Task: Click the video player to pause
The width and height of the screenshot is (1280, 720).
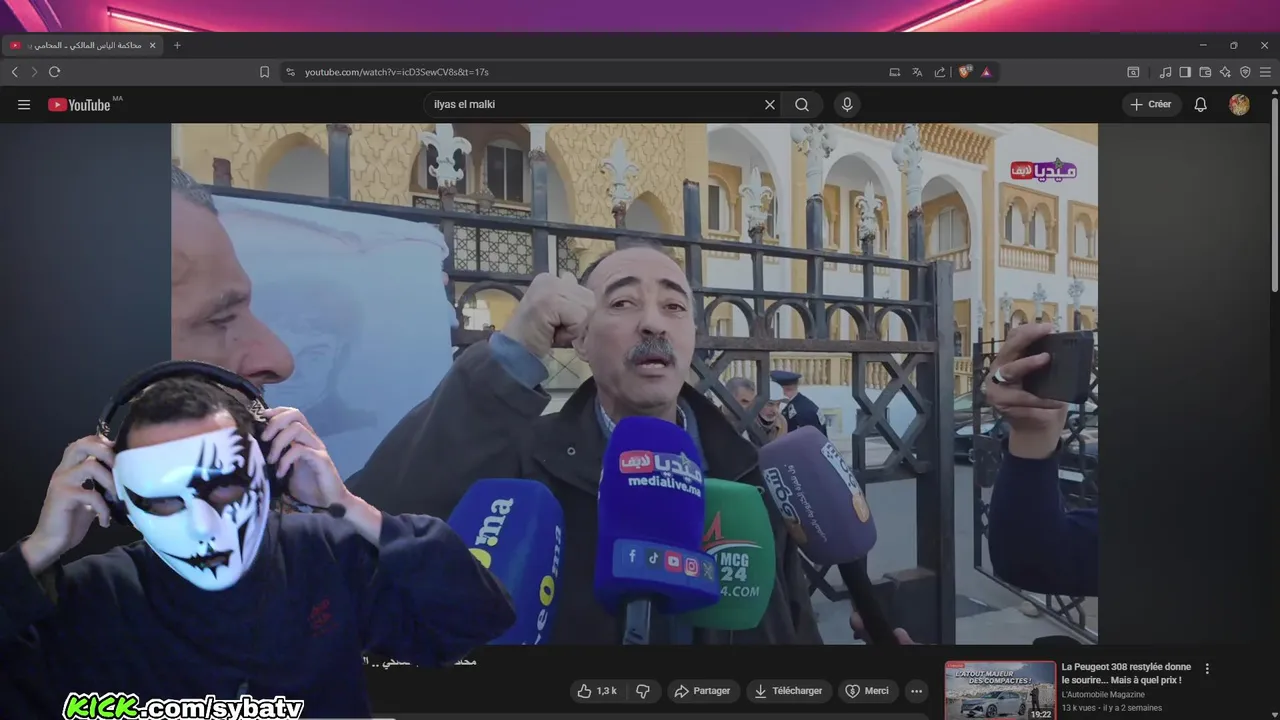Action: pyautogui.click(x=634, y=383)
